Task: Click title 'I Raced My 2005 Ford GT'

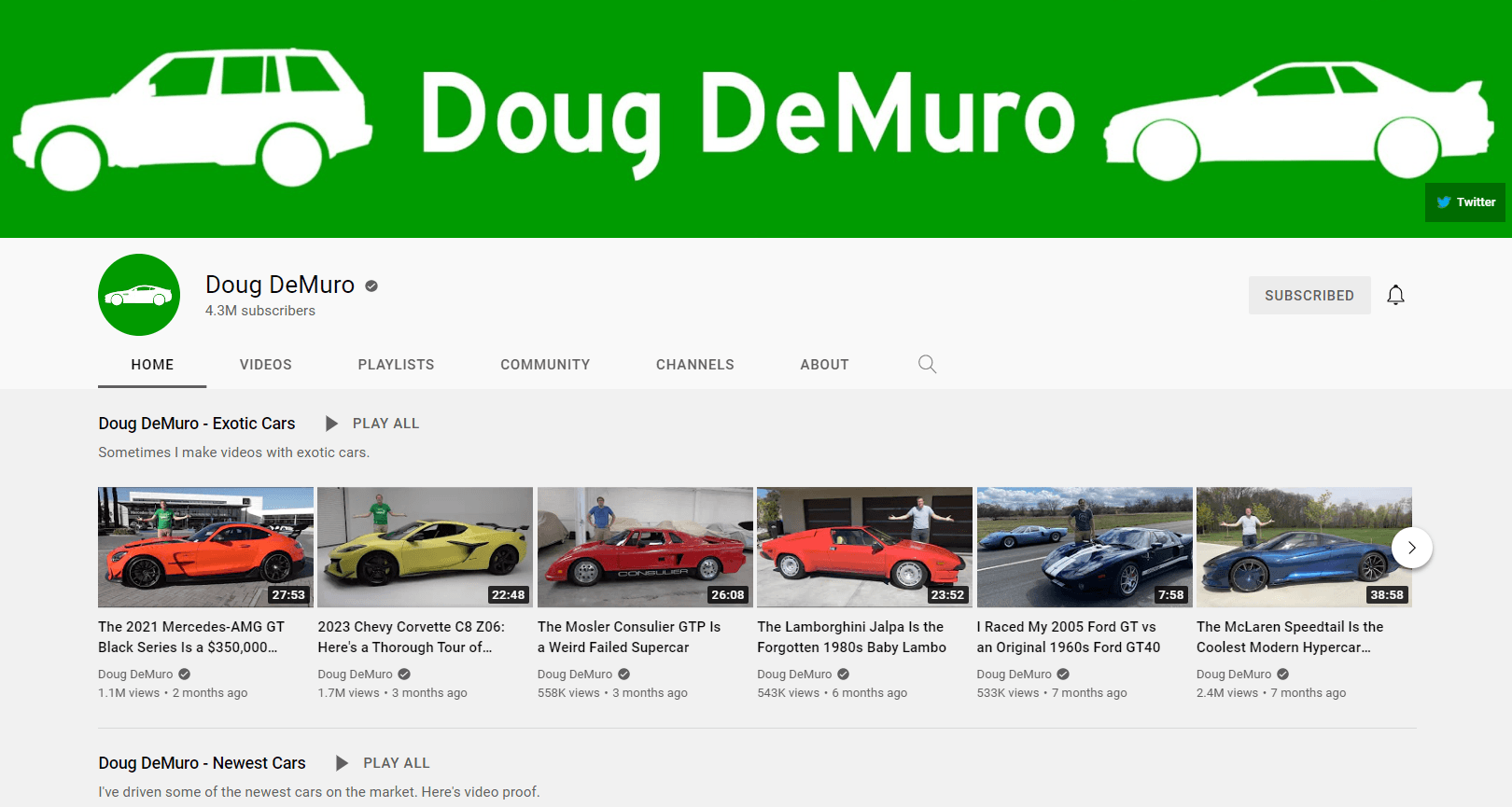Action: point(1069,637)
